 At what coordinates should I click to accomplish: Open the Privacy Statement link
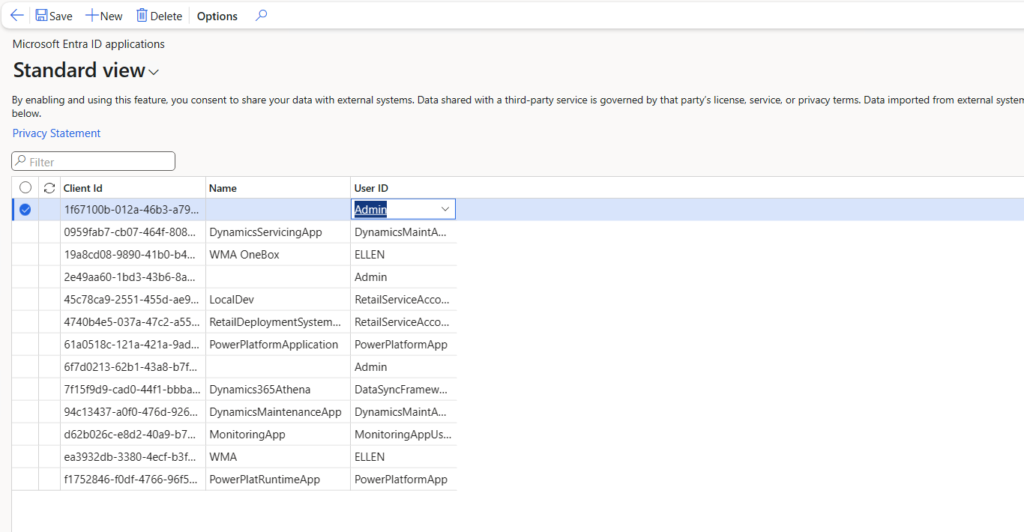(x=56, y=133)
